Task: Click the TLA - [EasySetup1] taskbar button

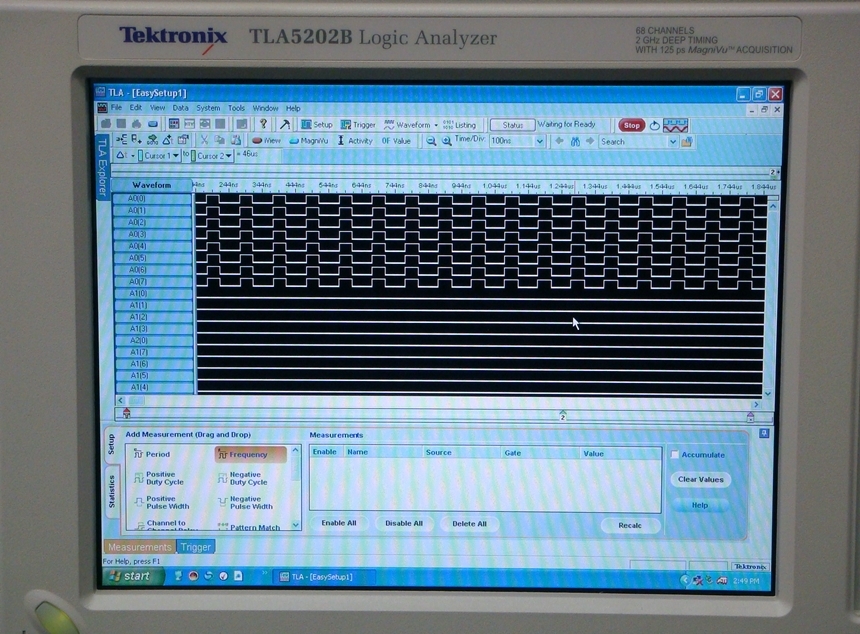Action: pyautogui.click(x=325, y=577)
